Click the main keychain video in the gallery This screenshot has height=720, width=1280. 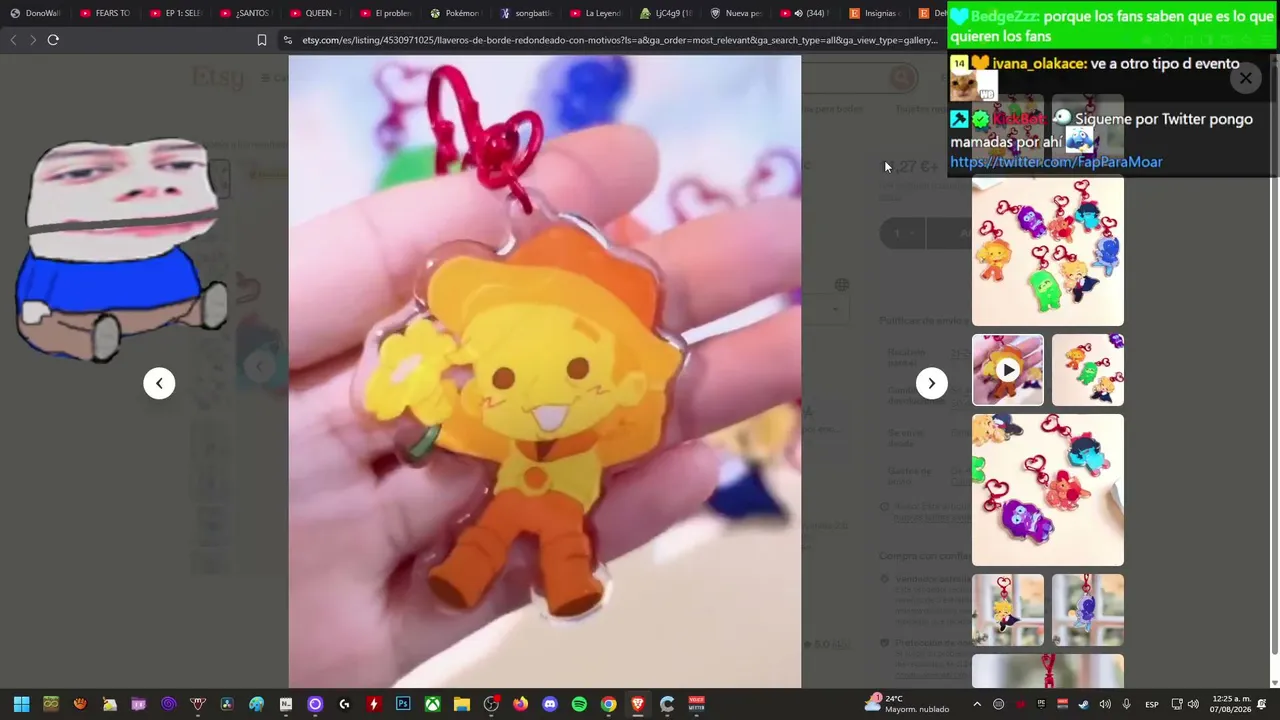(545, 371)
